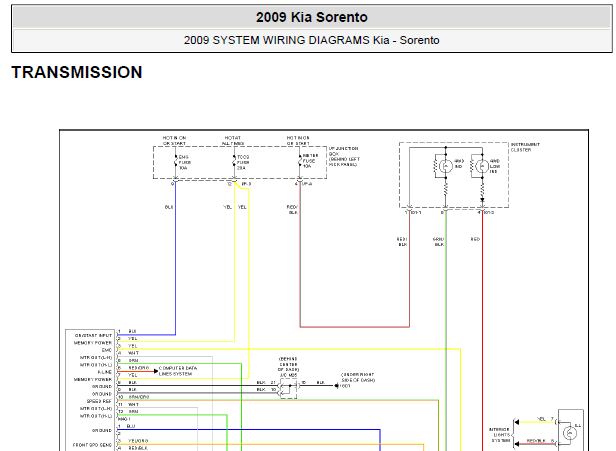This screenshot has height=451, width=616.
Task: Click the I/P JUNCTION BOX label
Action: tap(344, 156)
